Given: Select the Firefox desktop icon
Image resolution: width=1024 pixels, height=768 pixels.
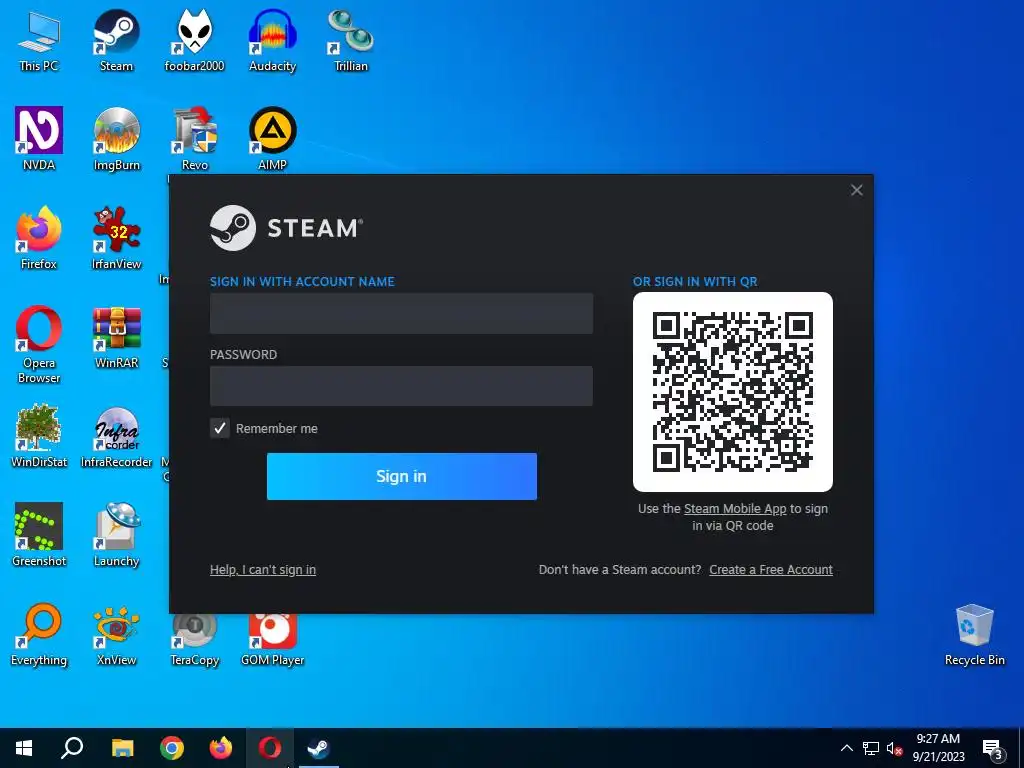Looking at the screenshot, I should [x=39, y=238].
